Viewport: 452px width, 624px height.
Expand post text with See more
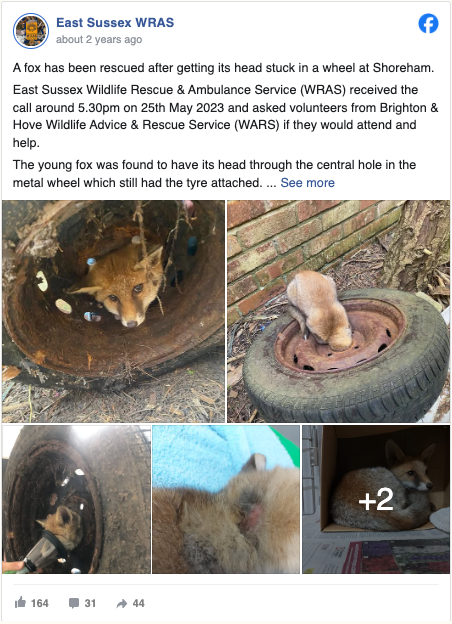point(307,183)
